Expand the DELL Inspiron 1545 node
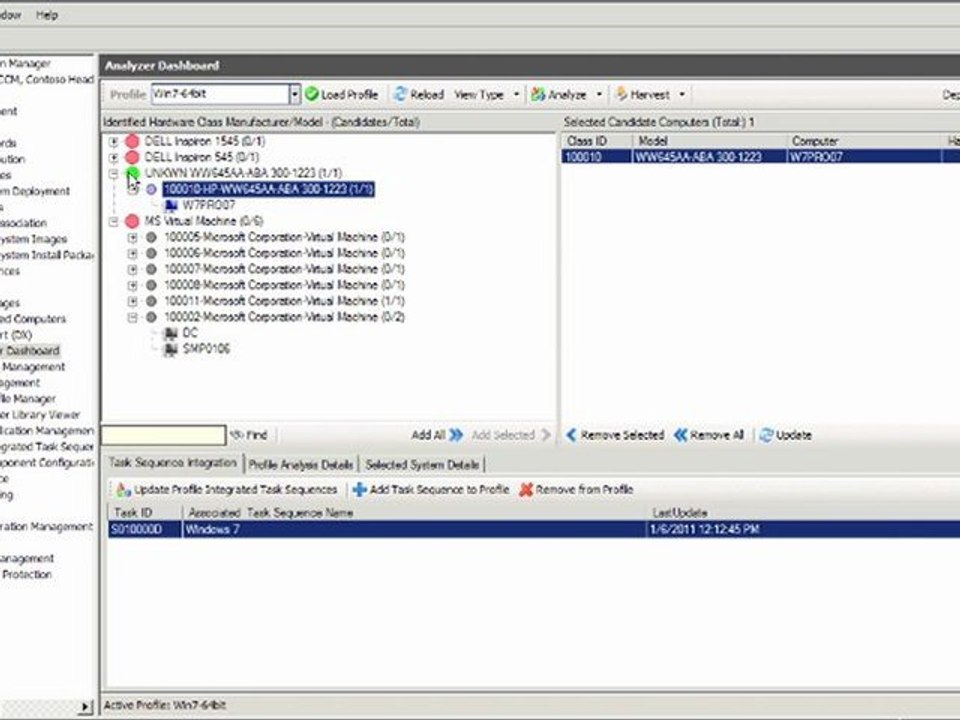 [113, 141]
